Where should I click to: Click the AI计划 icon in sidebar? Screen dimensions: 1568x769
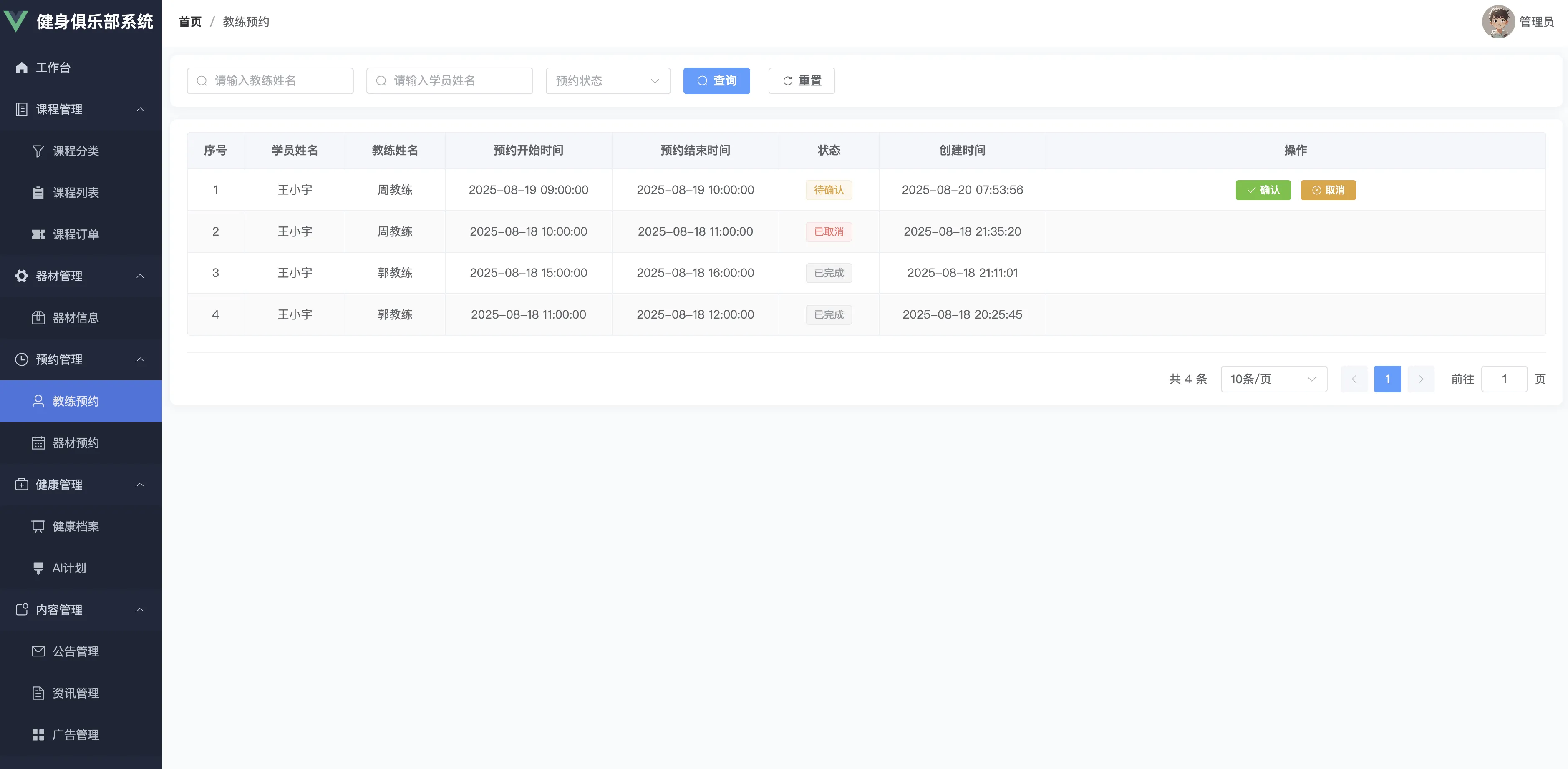38,568
